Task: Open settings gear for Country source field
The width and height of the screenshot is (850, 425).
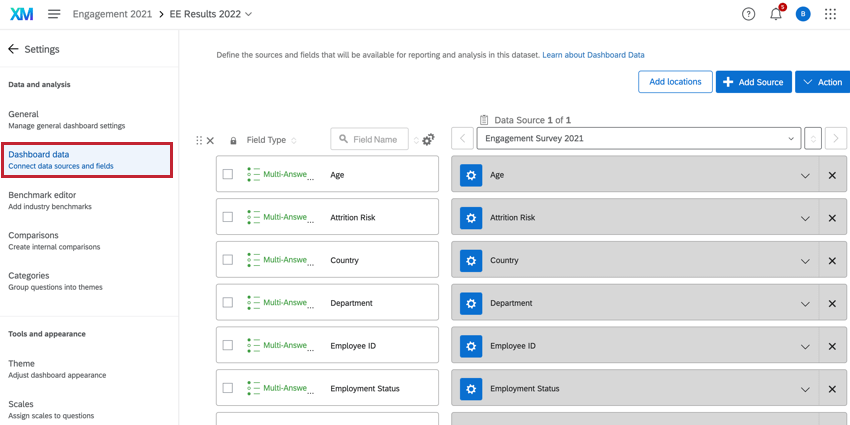Action: (x=470, y=261)
